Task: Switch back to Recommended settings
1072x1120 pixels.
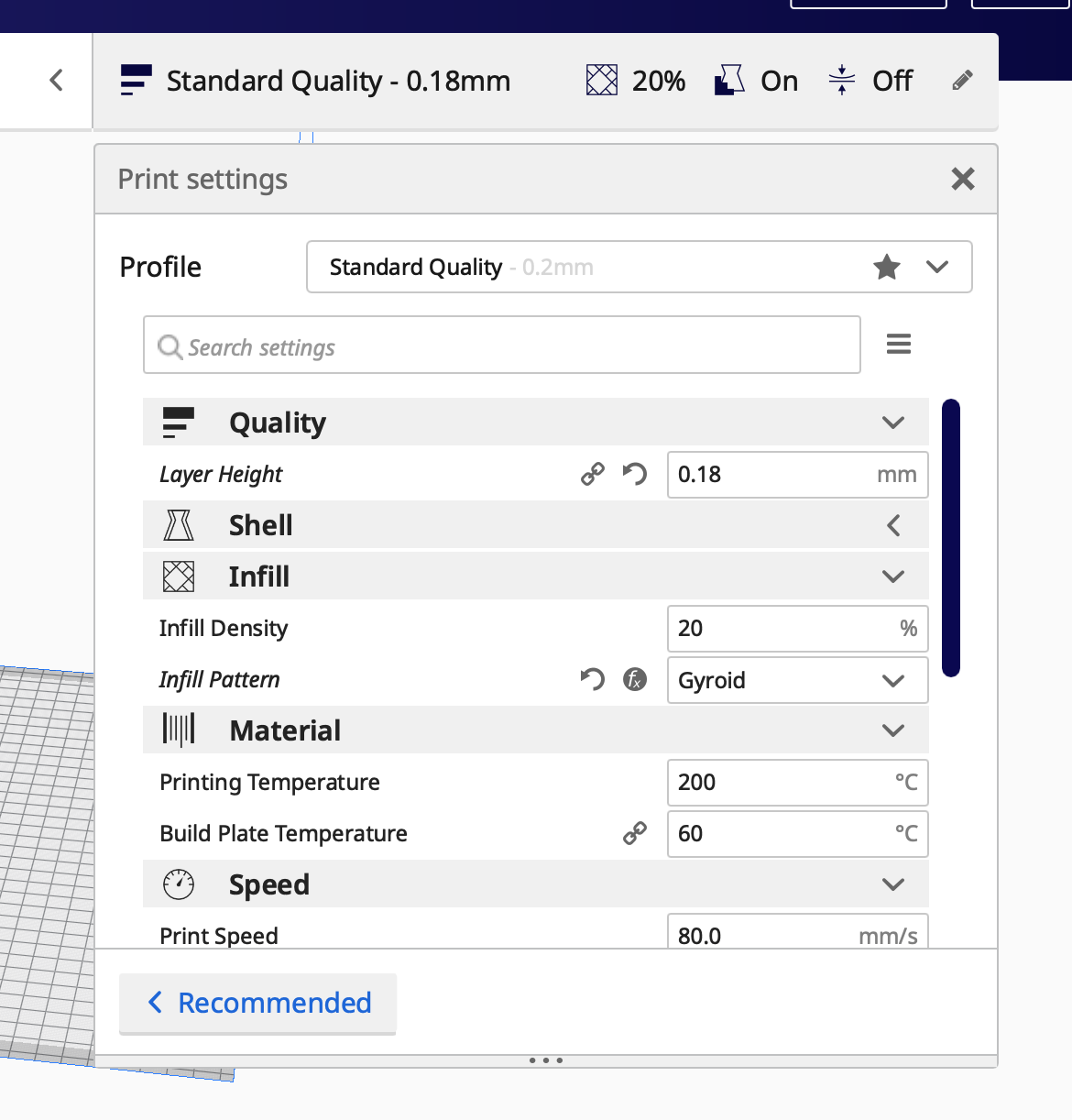Action: (x=257, y=1004)
